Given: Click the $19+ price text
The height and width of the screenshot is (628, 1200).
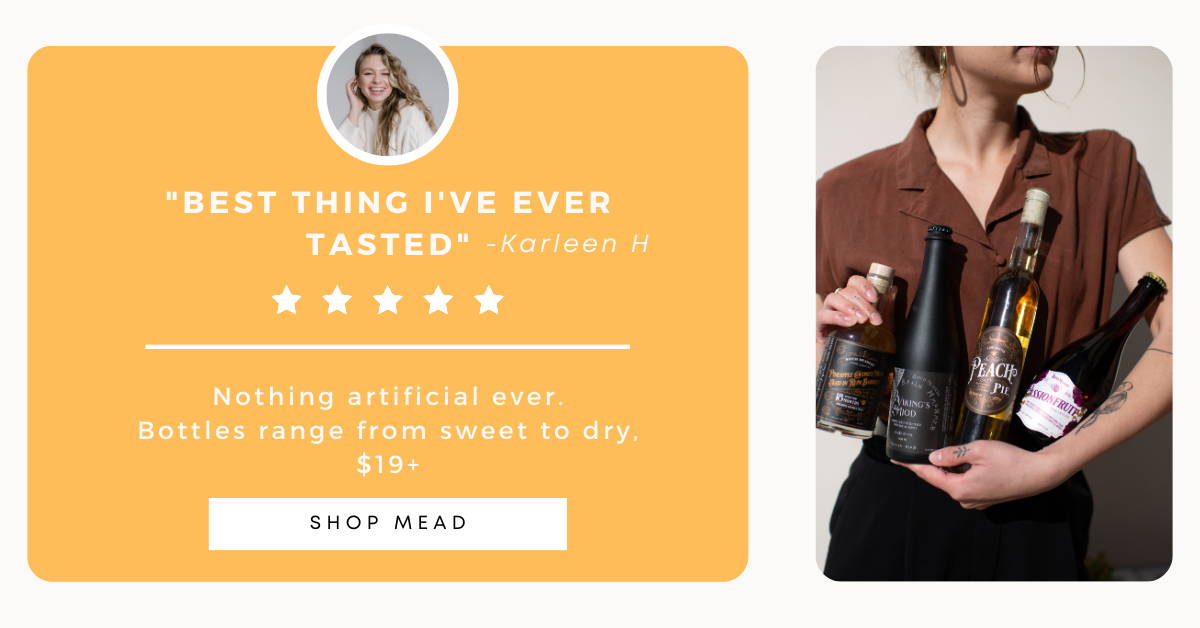Looking at the screenshot, I should tap(388, 465).
